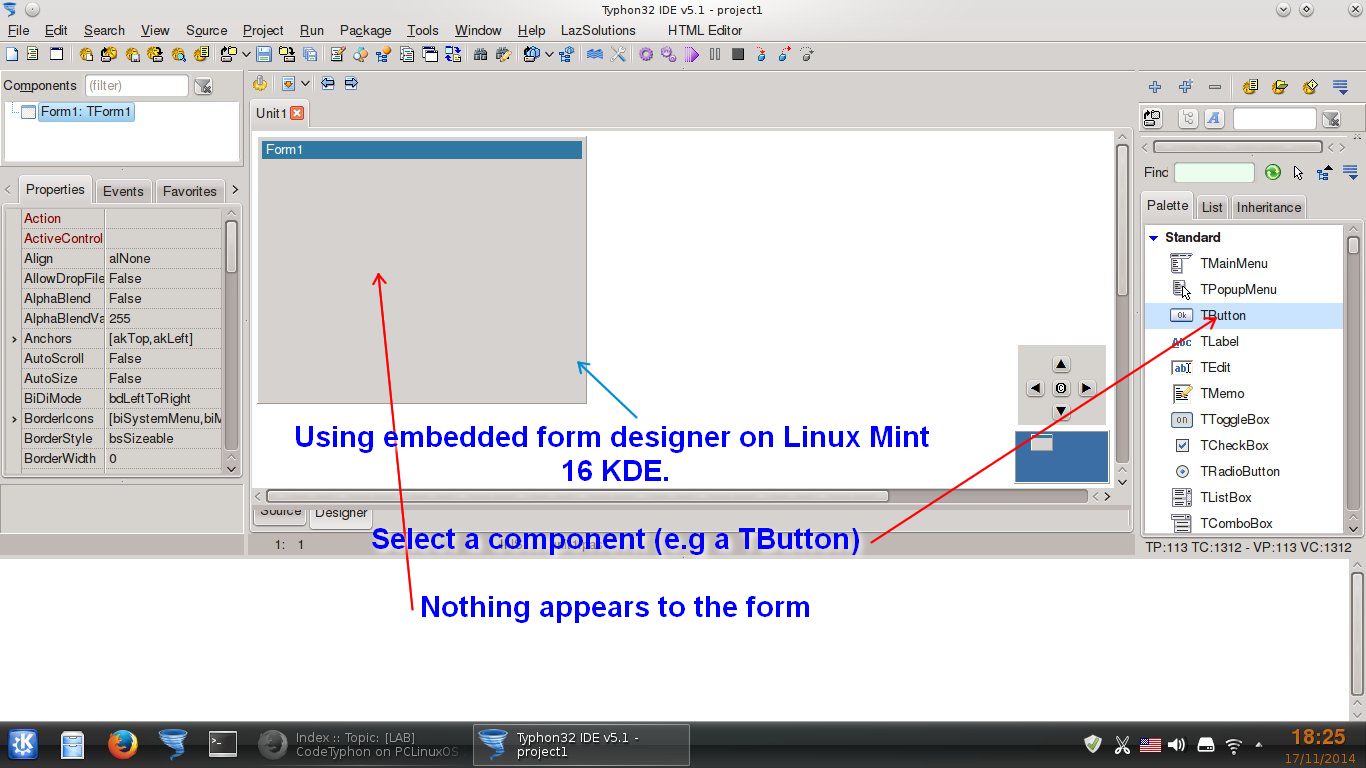Image resolution: width=1366 pixels, height=768 pixels.
Task: Click the palette Find input field
Action: [1213, 172]
